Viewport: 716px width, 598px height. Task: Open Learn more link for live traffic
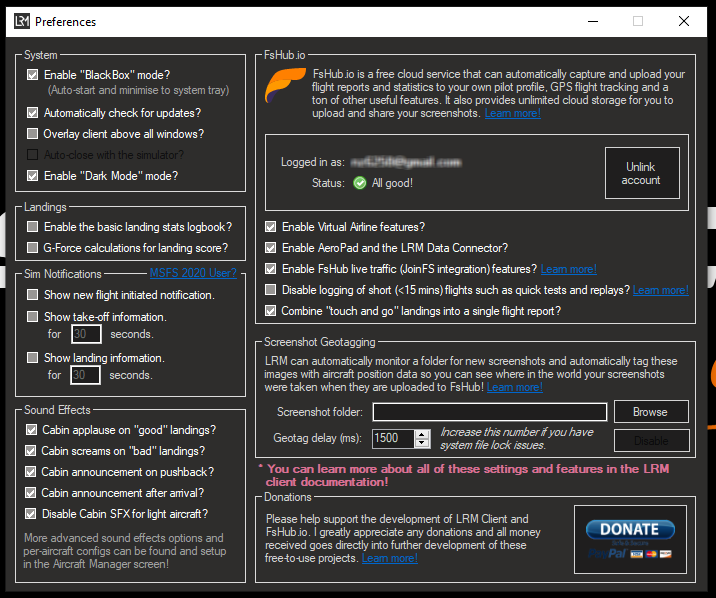coord(569,269)
